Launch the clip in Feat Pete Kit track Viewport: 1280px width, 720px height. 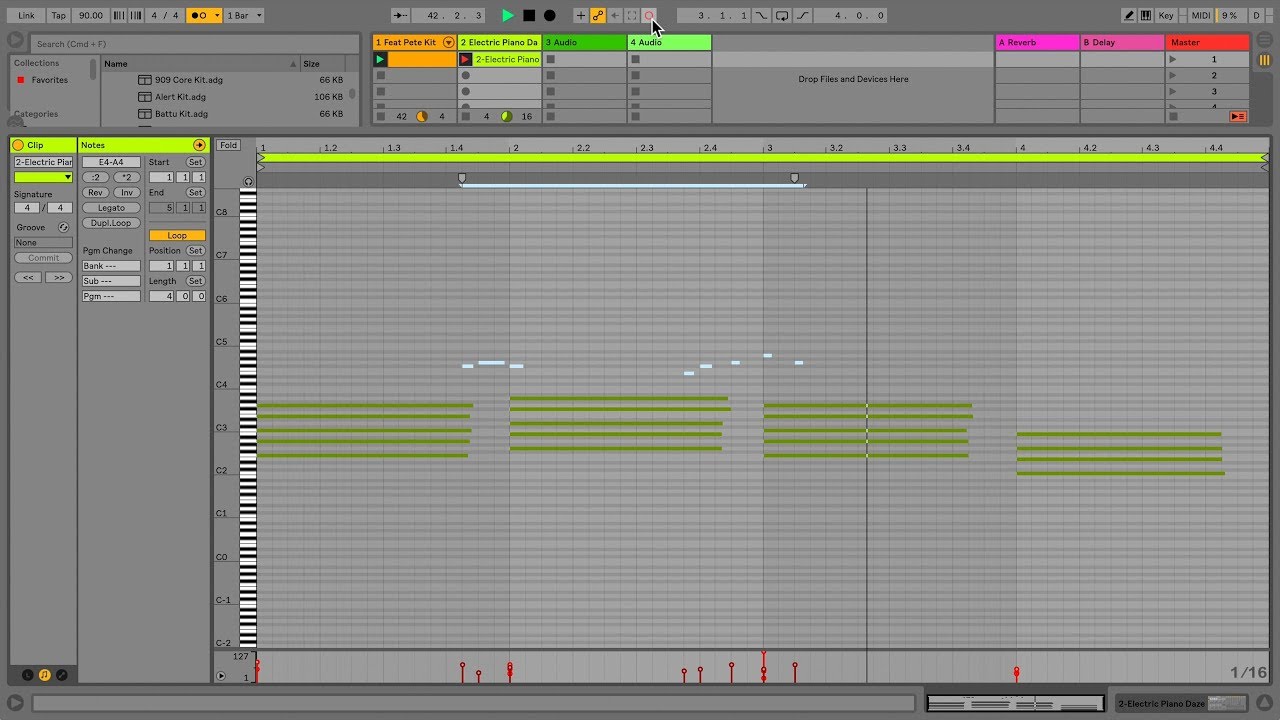pos(380,59)
